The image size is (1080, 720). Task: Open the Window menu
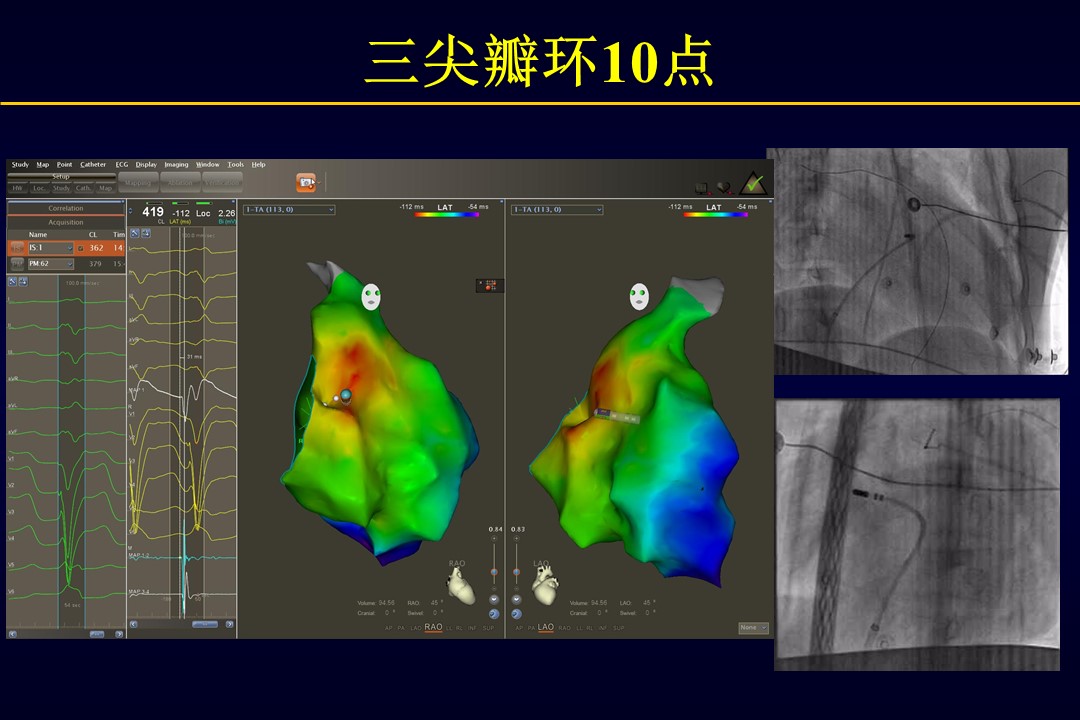pos(207,165)
